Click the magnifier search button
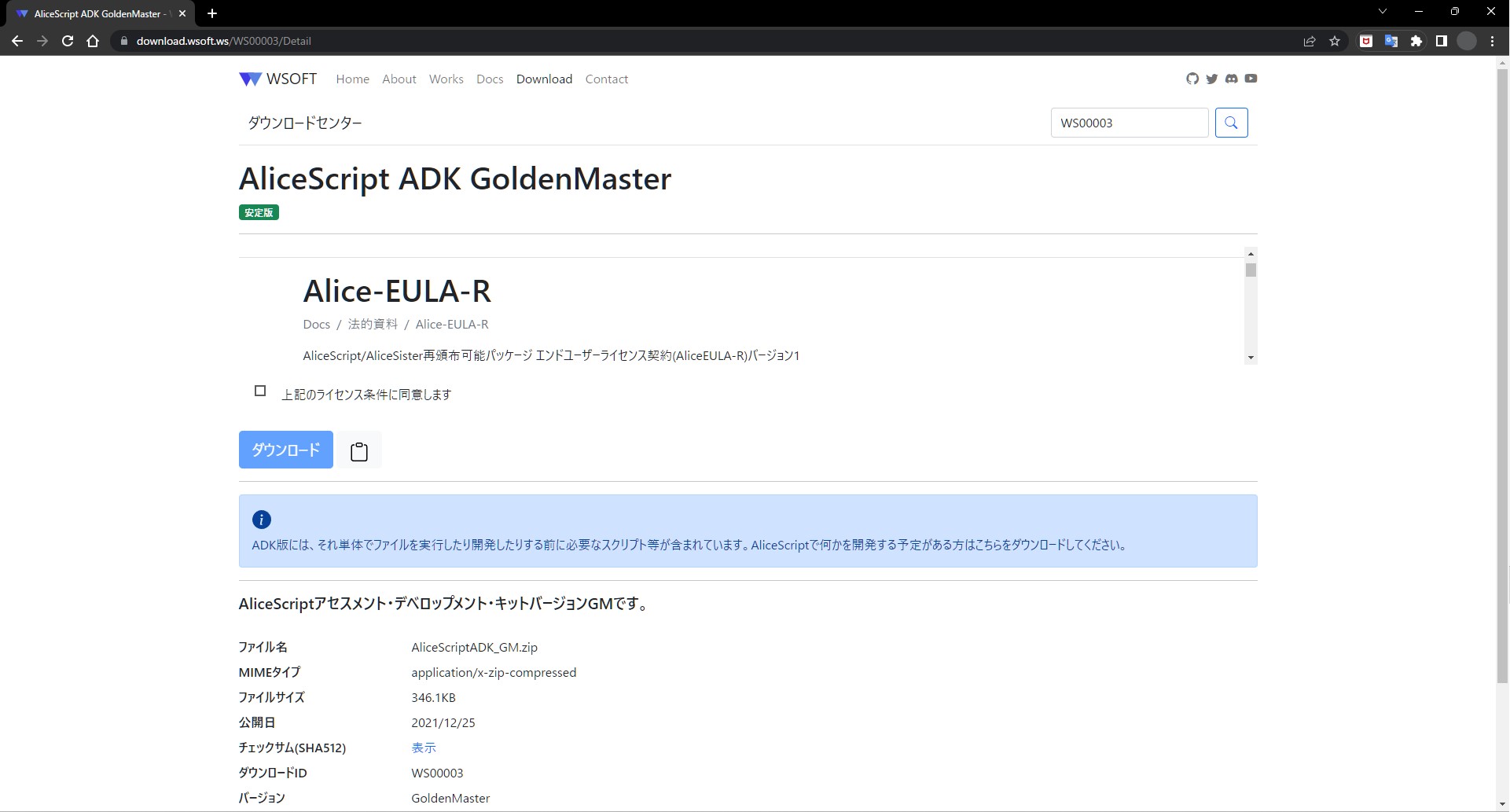The height and width of the screenshot is (812, 1510). pyautogui.click(x=1231, y=123)
